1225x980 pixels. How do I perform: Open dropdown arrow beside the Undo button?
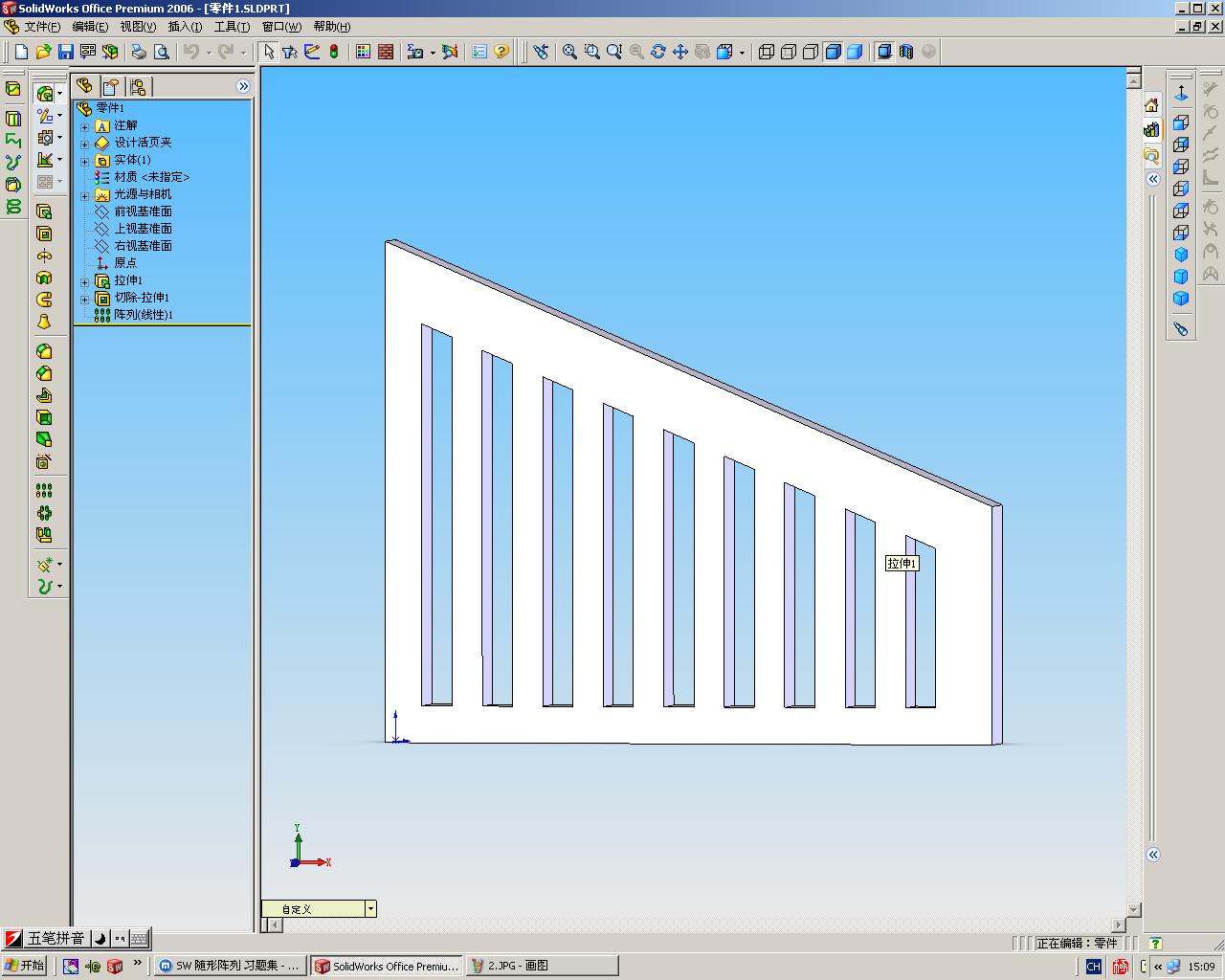(x=209, y=53)
